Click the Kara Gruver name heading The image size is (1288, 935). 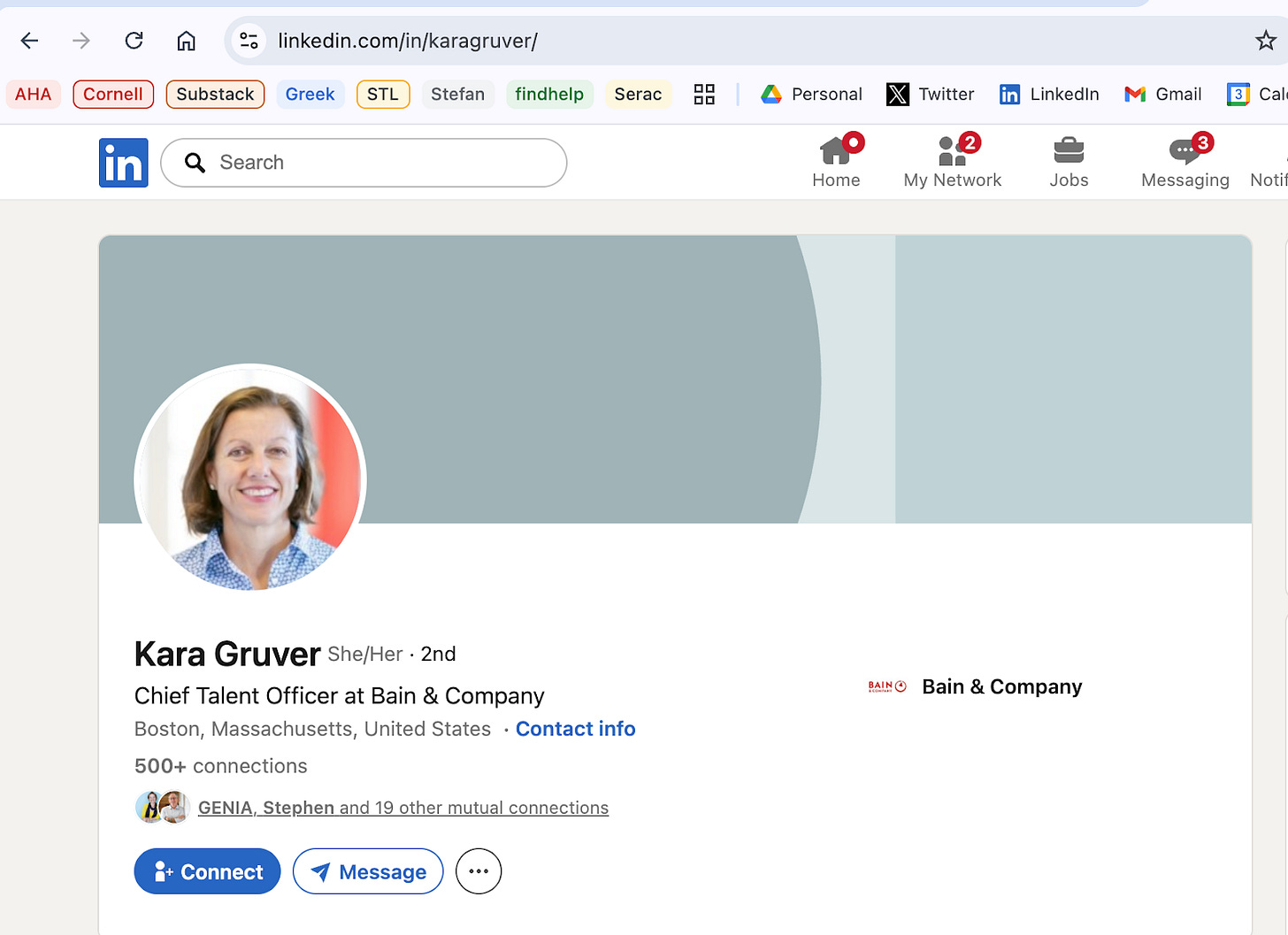(227, 655)
